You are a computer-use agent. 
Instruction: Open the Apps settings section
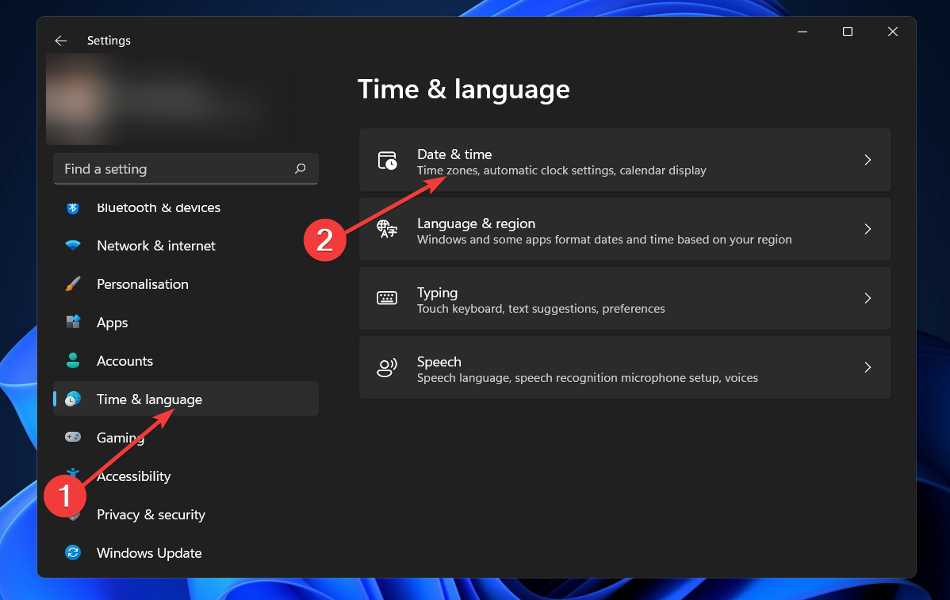pos(185,322)
